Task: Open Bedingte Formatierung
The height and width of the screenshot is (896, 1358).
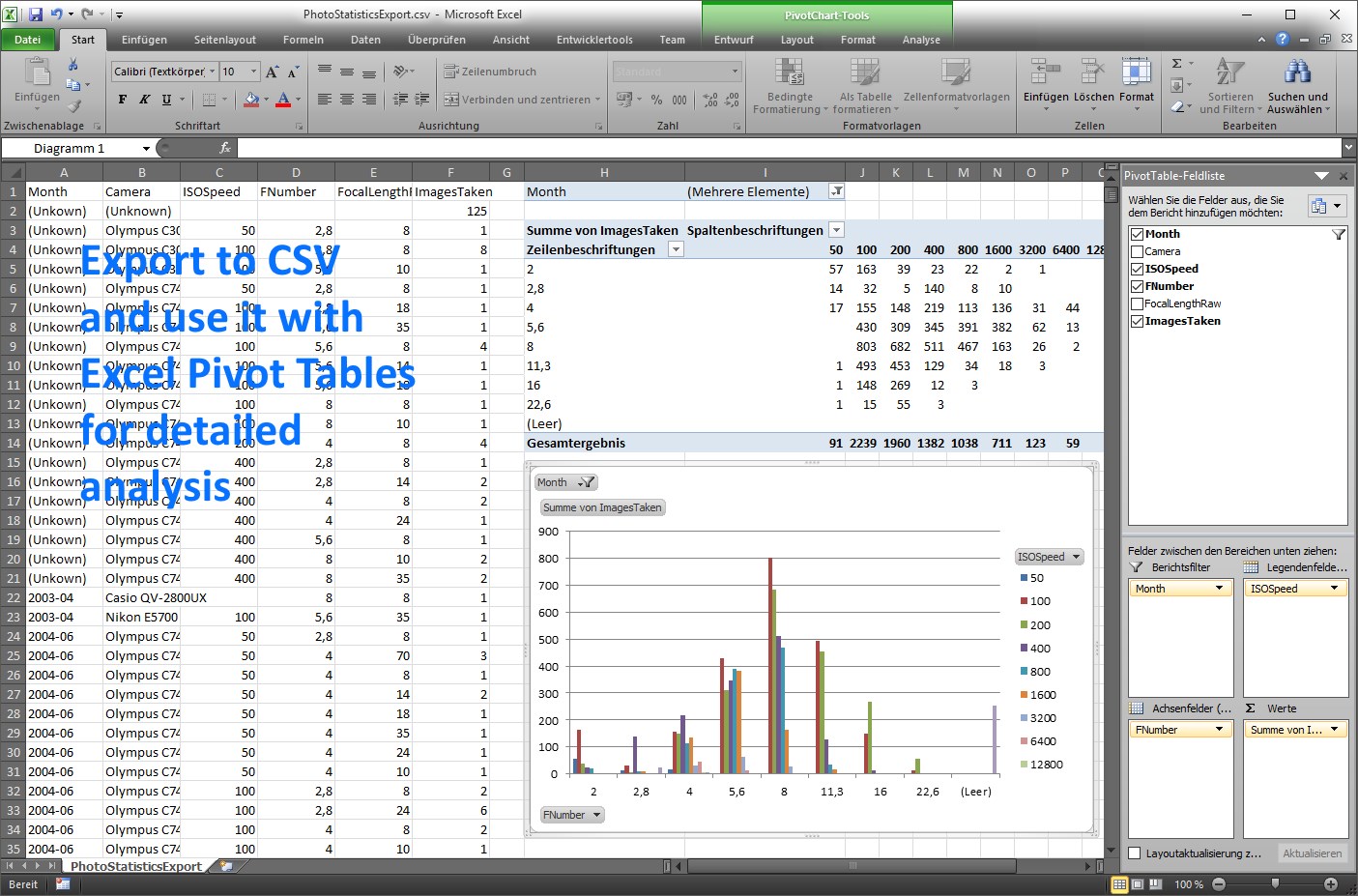Action: (x=791, y=87)
